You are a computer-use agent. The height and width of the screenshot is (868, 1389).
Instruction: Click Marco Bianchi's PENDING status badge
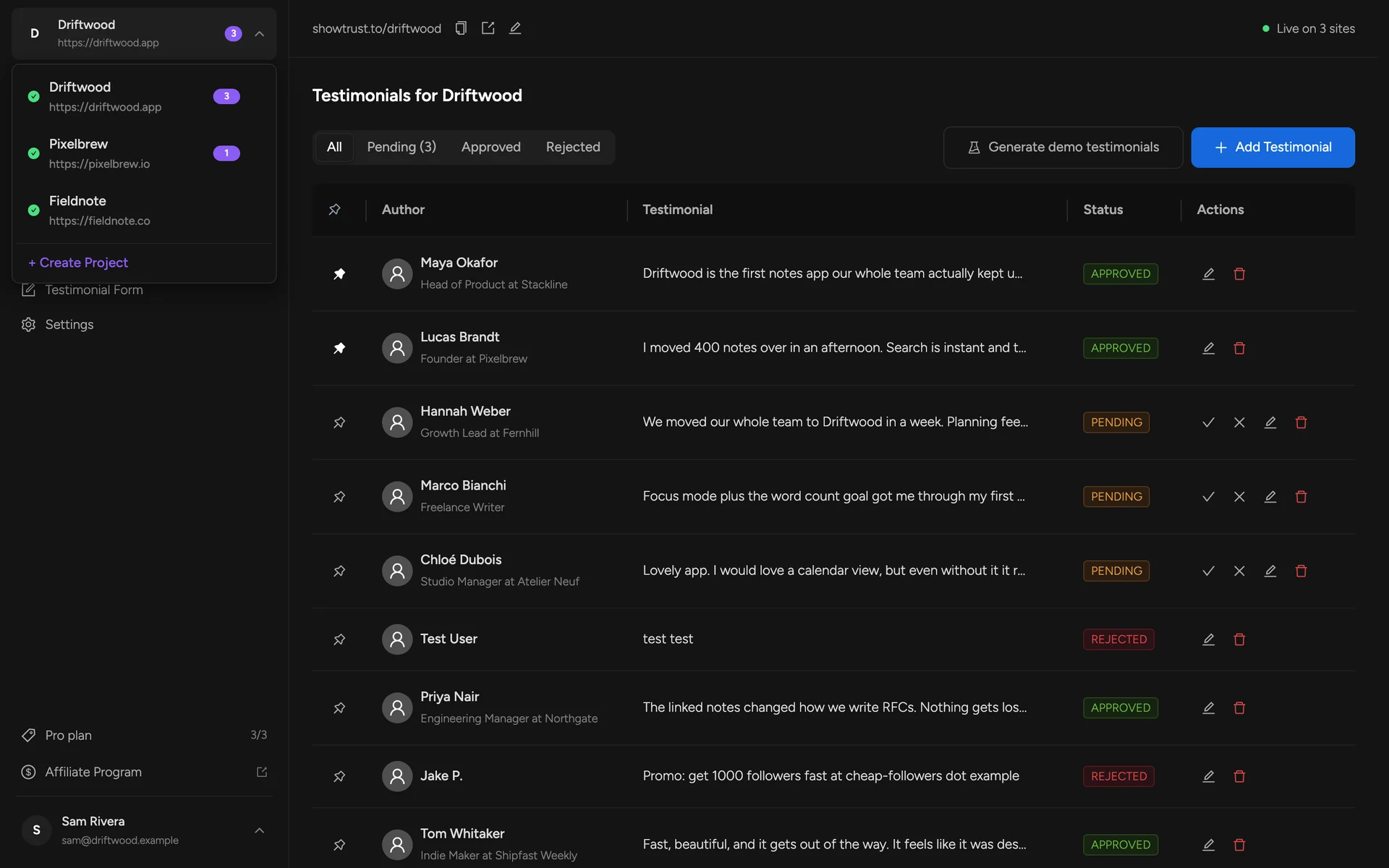1116,497
